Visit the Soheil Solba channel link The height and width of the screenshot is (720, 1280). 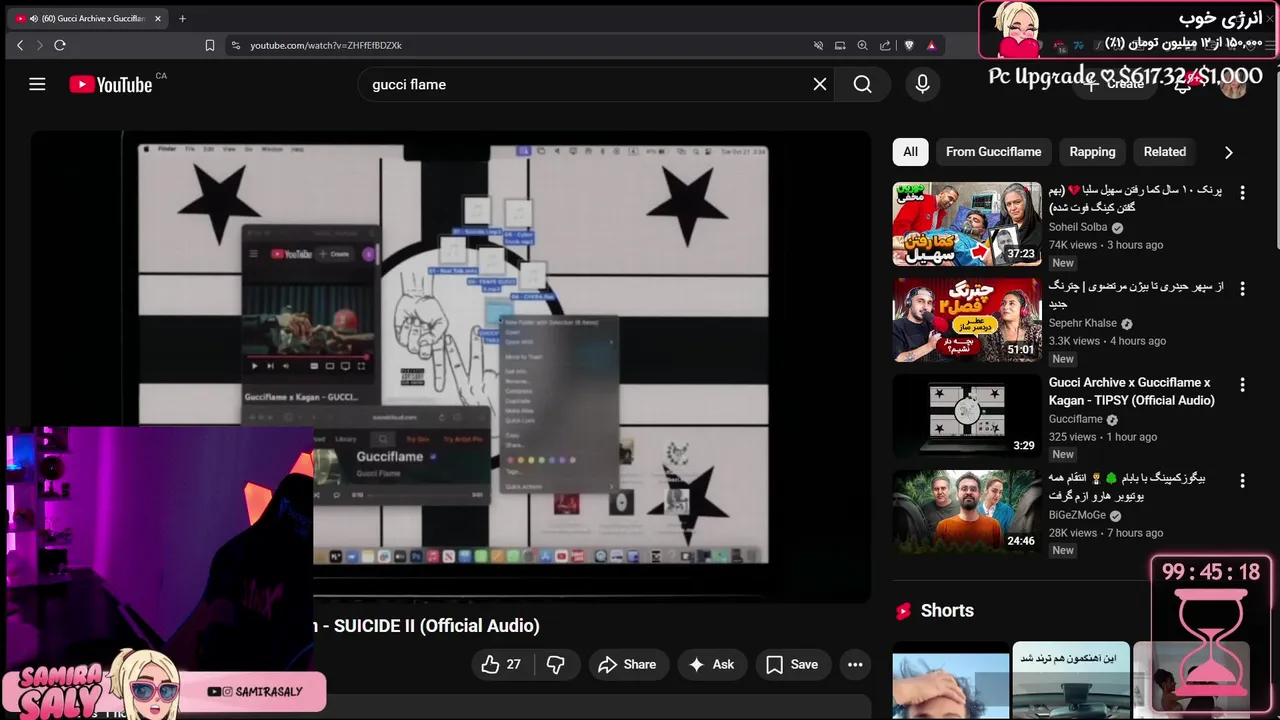(x=1078, y=227)
